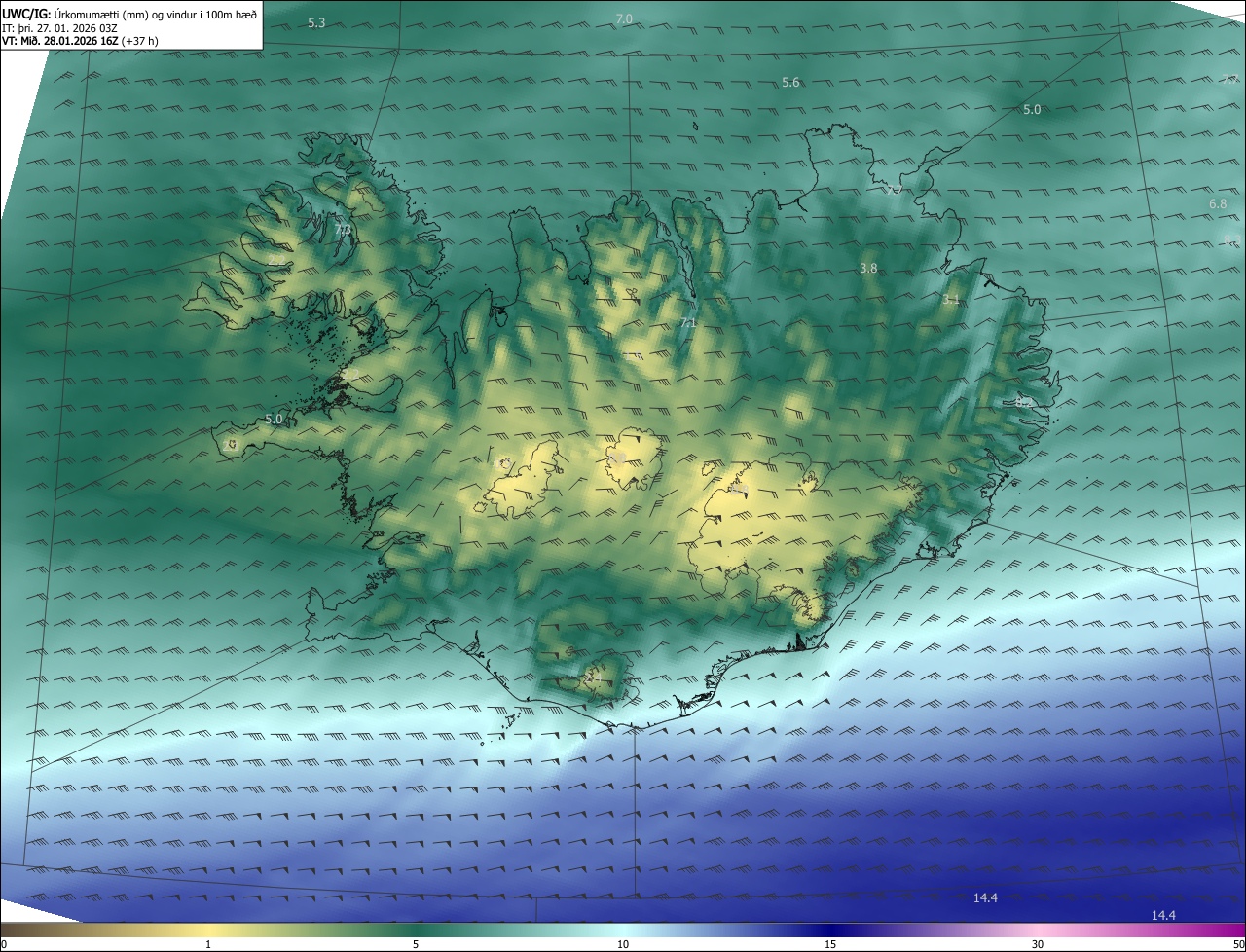Click the '(+37 h)' forecast offset text
The height and width of the screenshot is (952, 1246).
tap(141, 41)
